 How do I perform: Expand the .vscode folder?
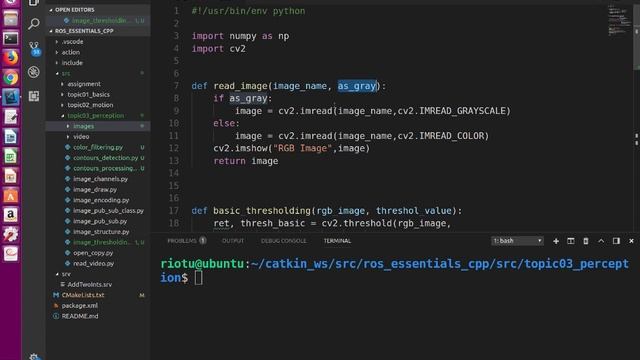point(98,42)
